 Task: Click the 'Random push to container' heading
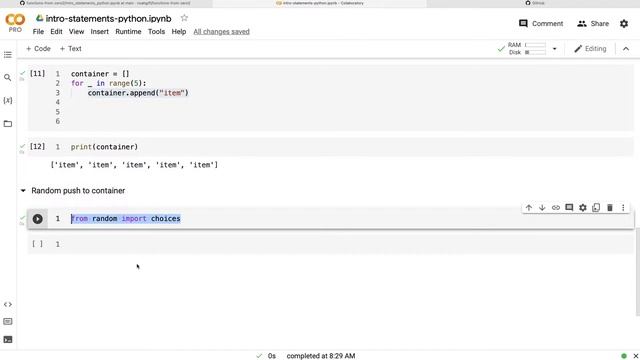coord(78,191)
